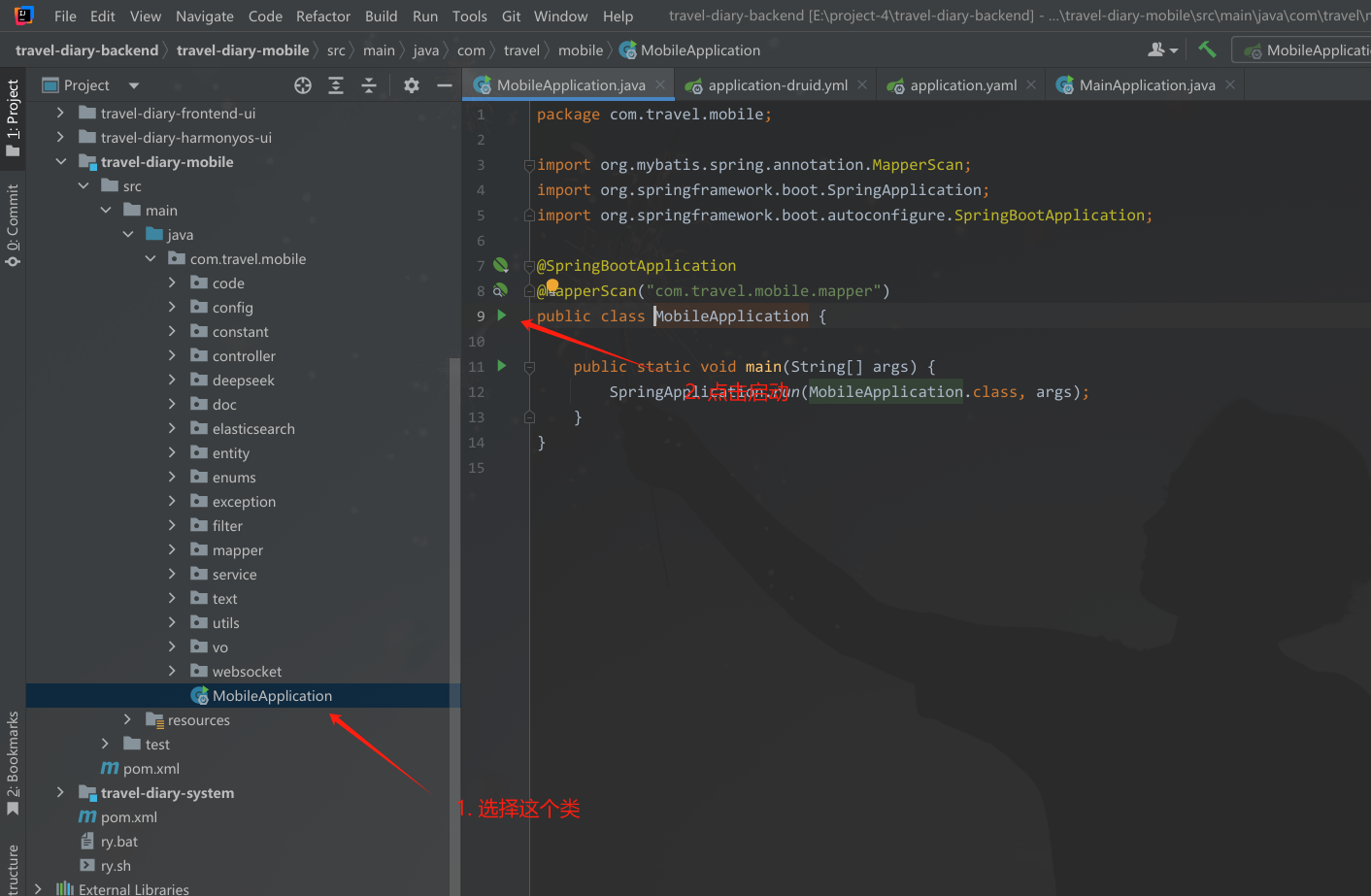Expand the travel-diary-system module
The width and height of the screenshot is (1371, 896).
point(60,792)
